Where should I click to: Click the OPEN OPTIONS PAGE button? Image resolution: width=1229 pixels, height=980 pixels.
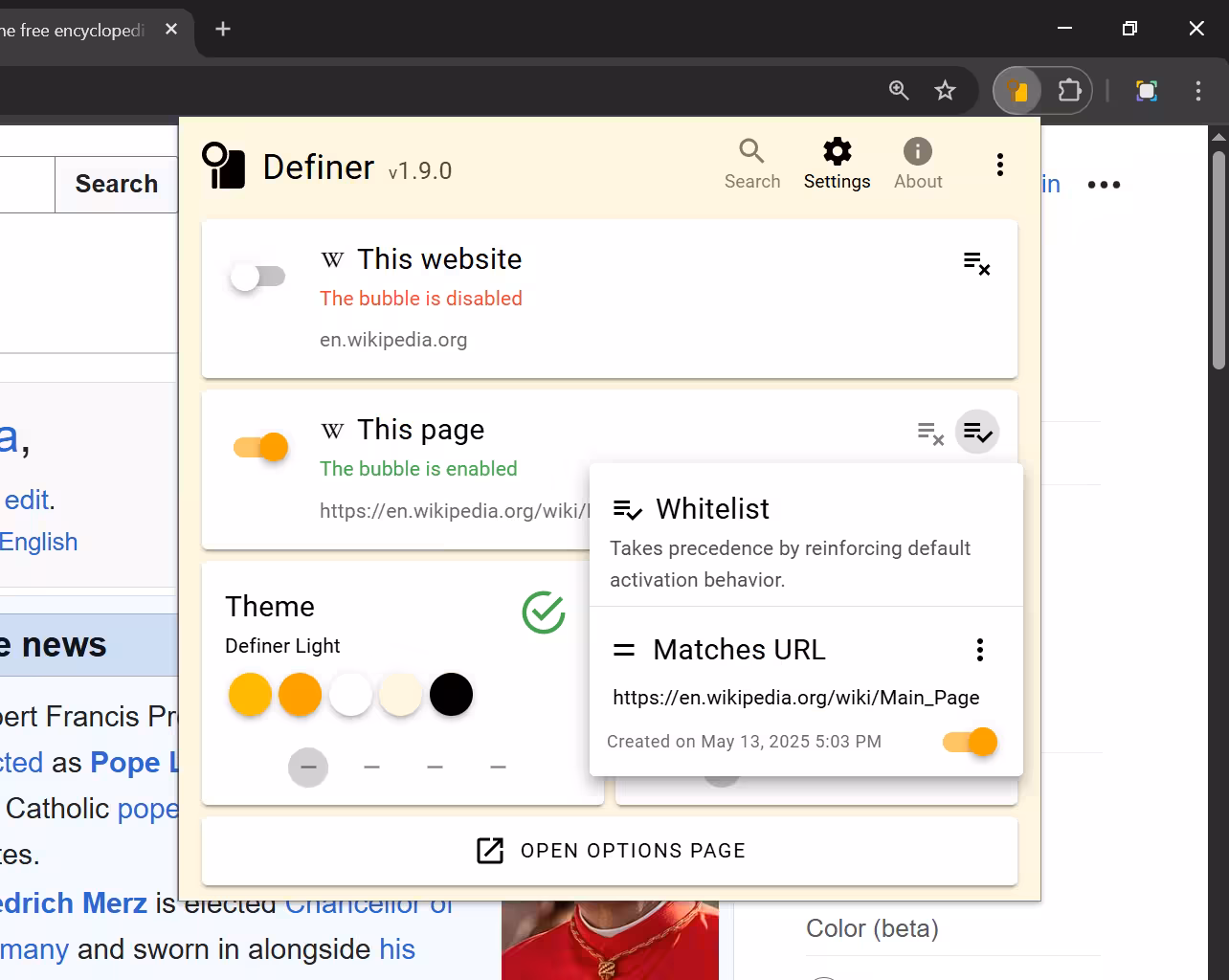(610, 851)
